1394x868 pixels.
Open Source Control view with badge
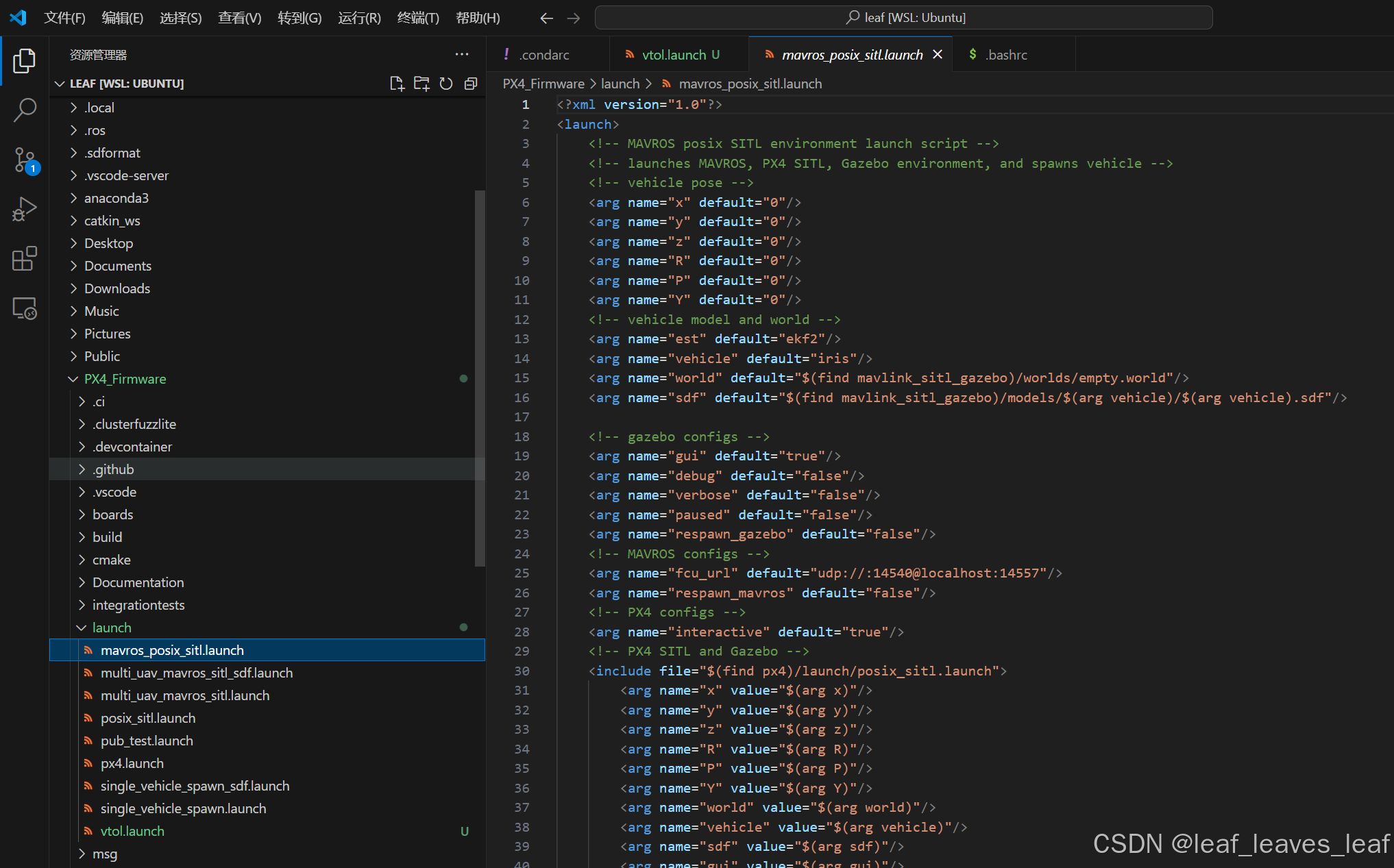point(25,160)
